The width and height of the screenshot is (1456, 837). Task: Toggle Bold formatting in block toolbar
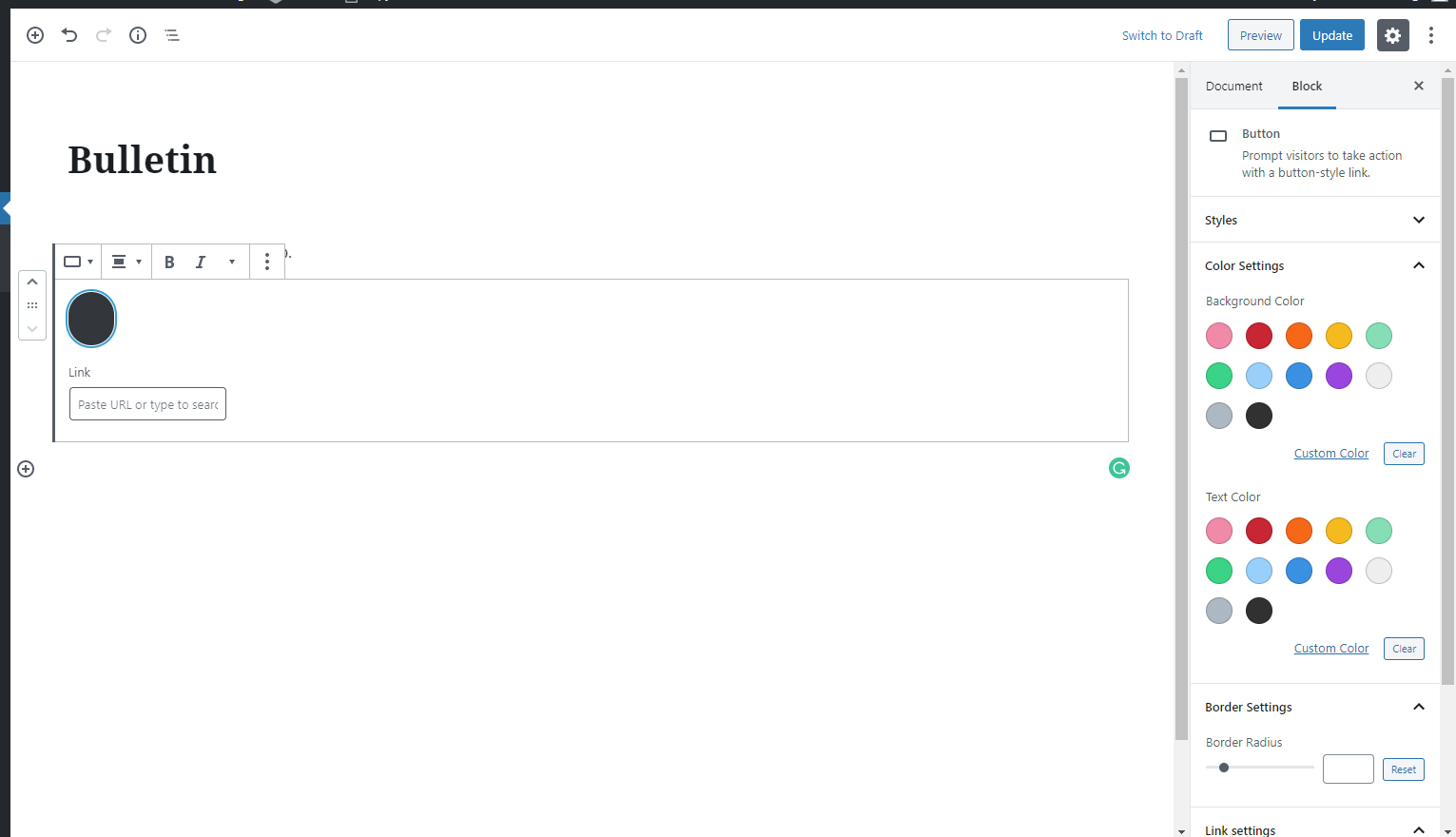pos(169,262)
